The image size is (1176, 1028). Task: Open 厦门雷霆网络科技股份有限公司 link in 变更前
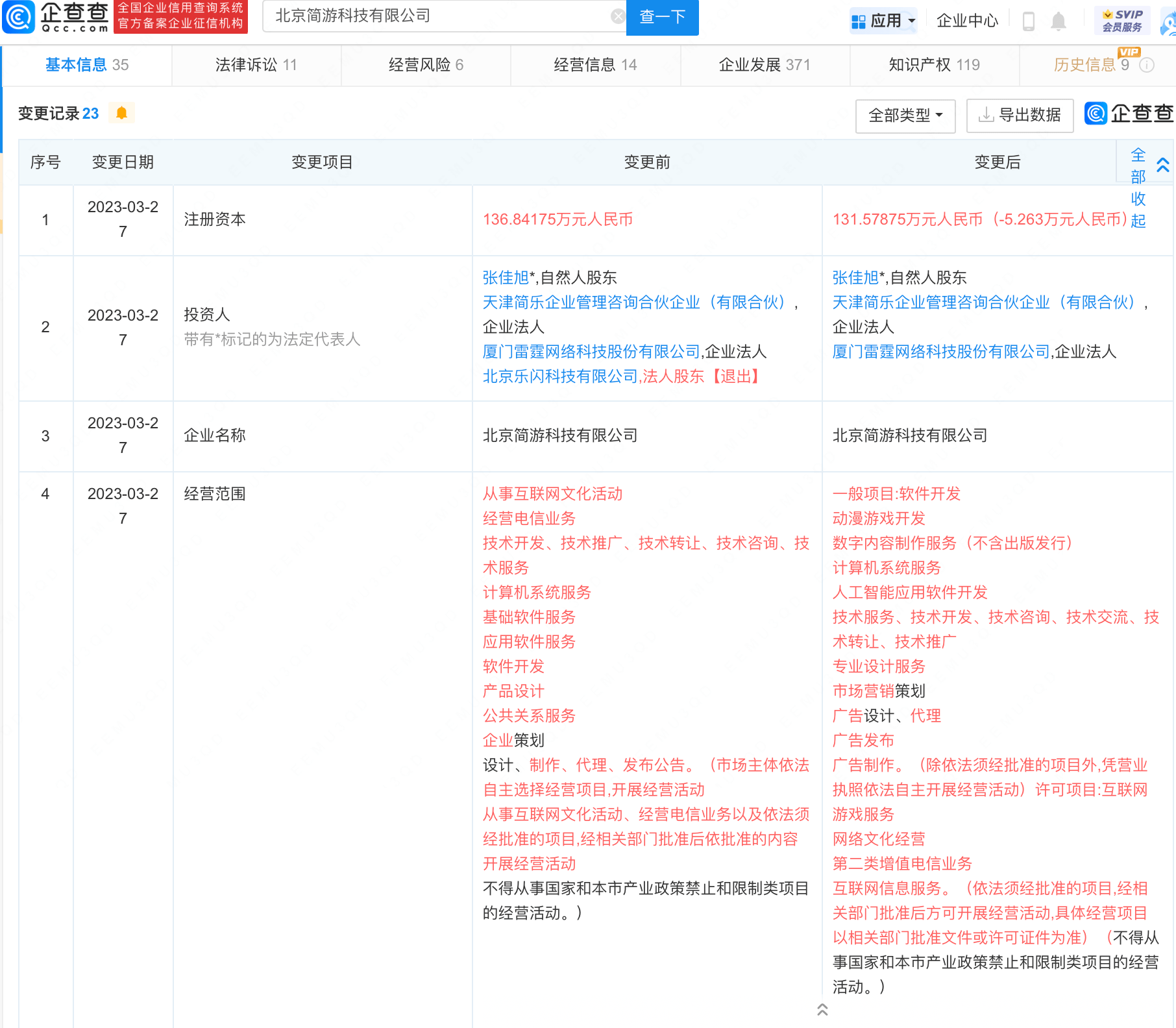coord(591,352)
